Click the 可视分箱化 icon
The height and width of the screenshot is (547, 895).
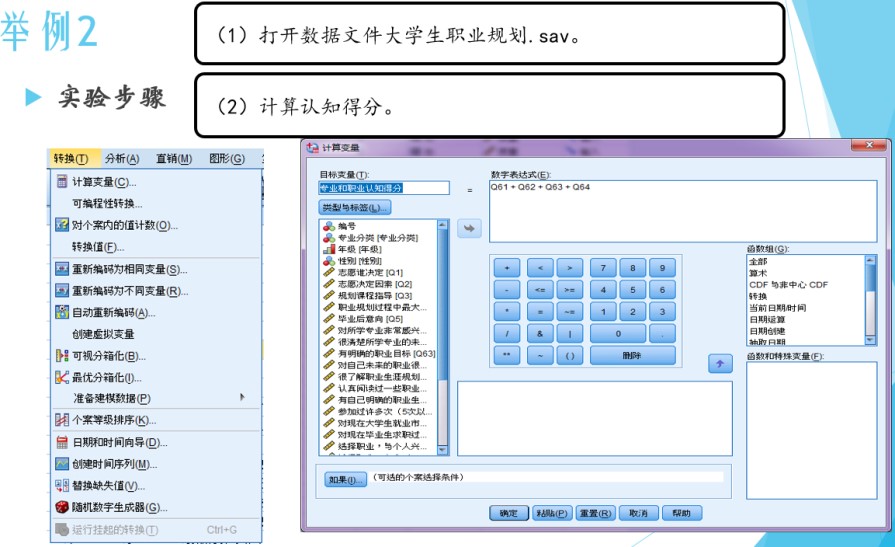(61, 356)
